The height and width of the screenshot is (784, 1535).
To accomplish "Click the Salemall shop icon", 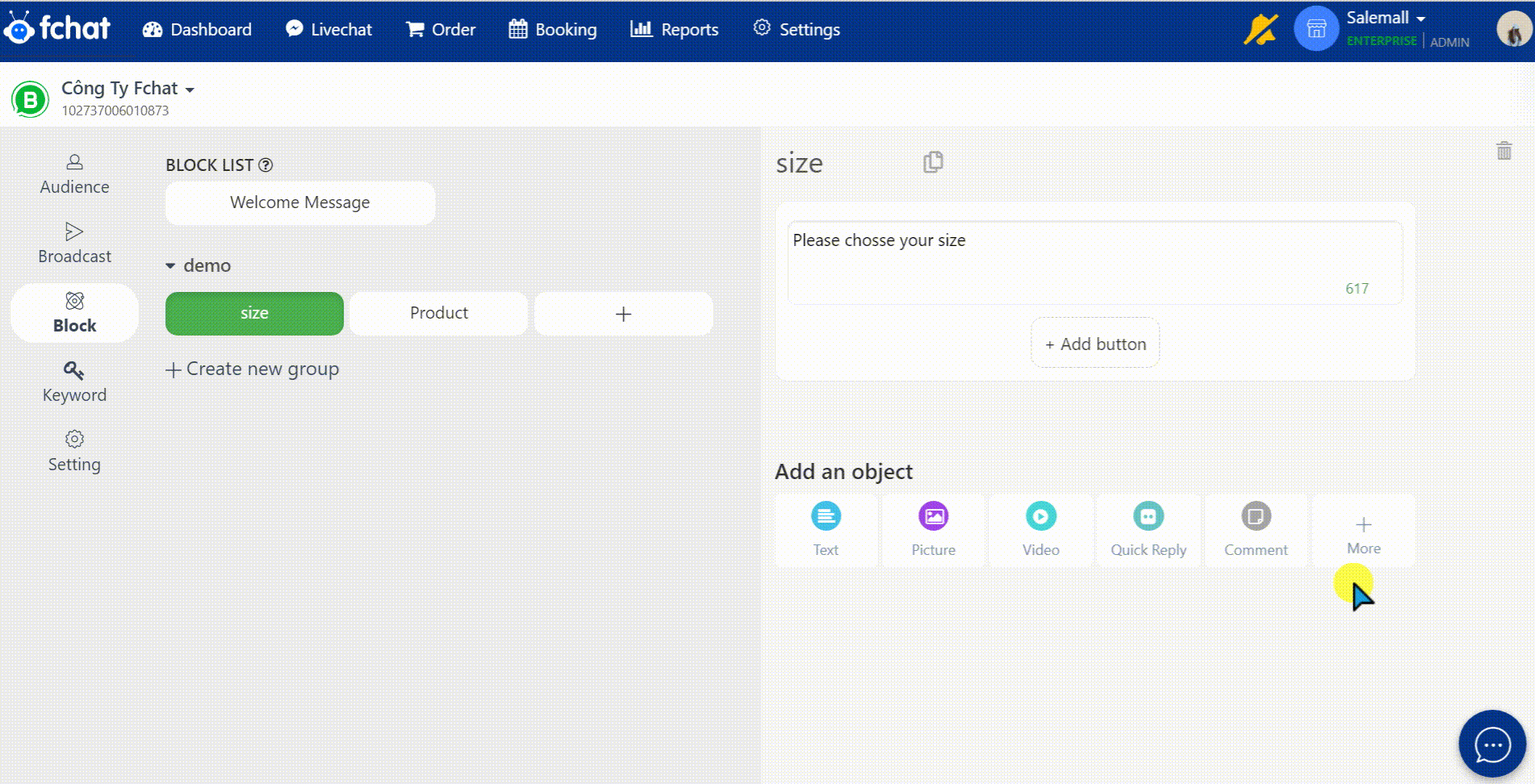I will coord(1316,29).
